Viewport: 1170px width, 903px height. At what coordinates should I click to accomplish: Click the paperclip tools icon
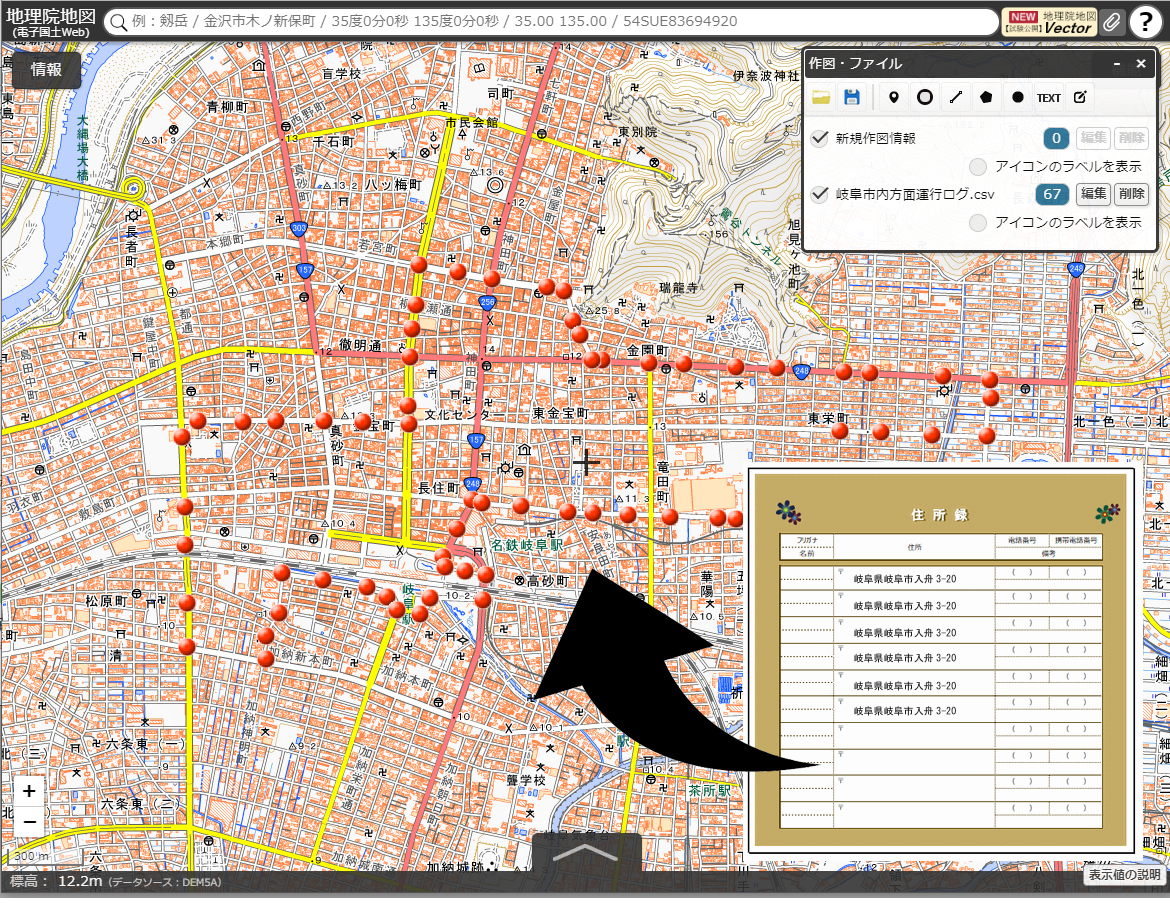1111,22
